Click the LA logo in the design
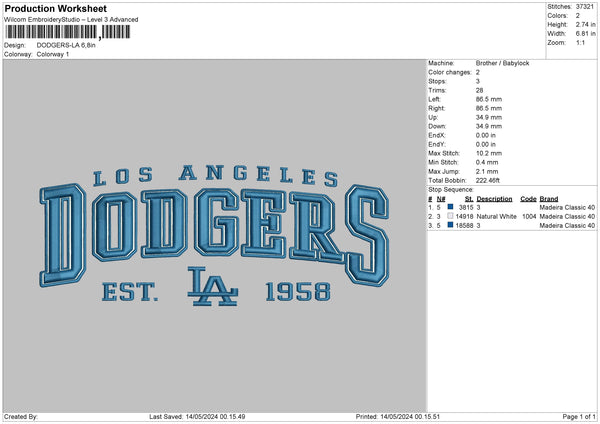Viewport: 600px width, 424px height. 212,287
